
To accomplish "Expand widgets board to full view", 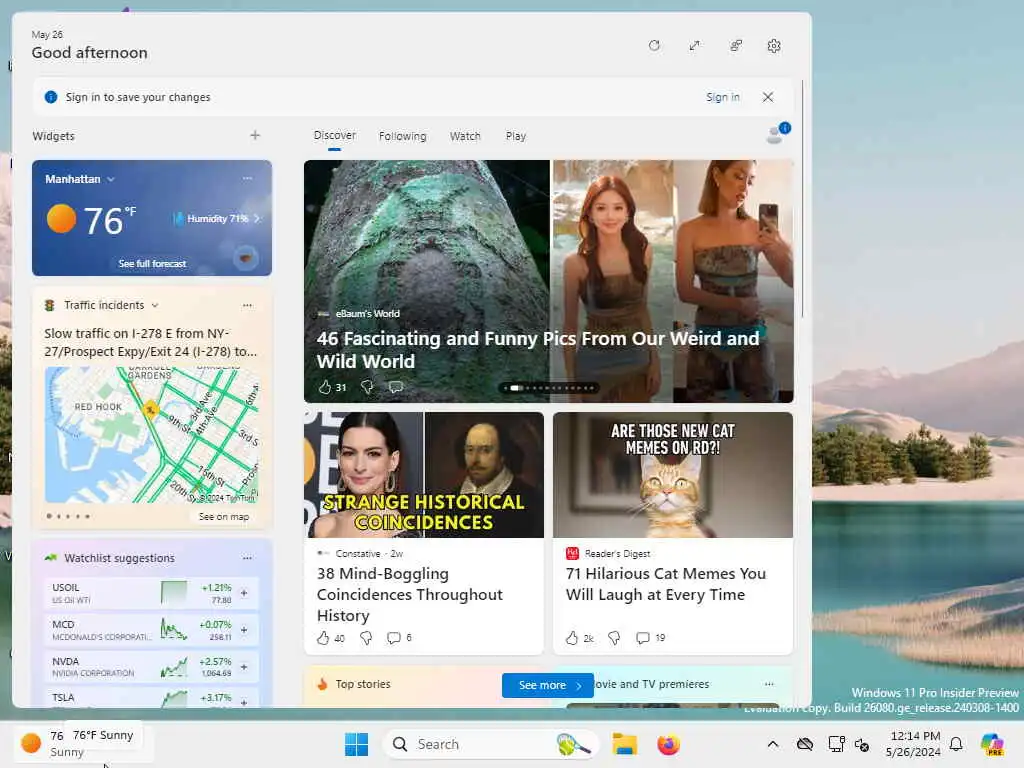I will pyautogui.click(x=694, y=46).
